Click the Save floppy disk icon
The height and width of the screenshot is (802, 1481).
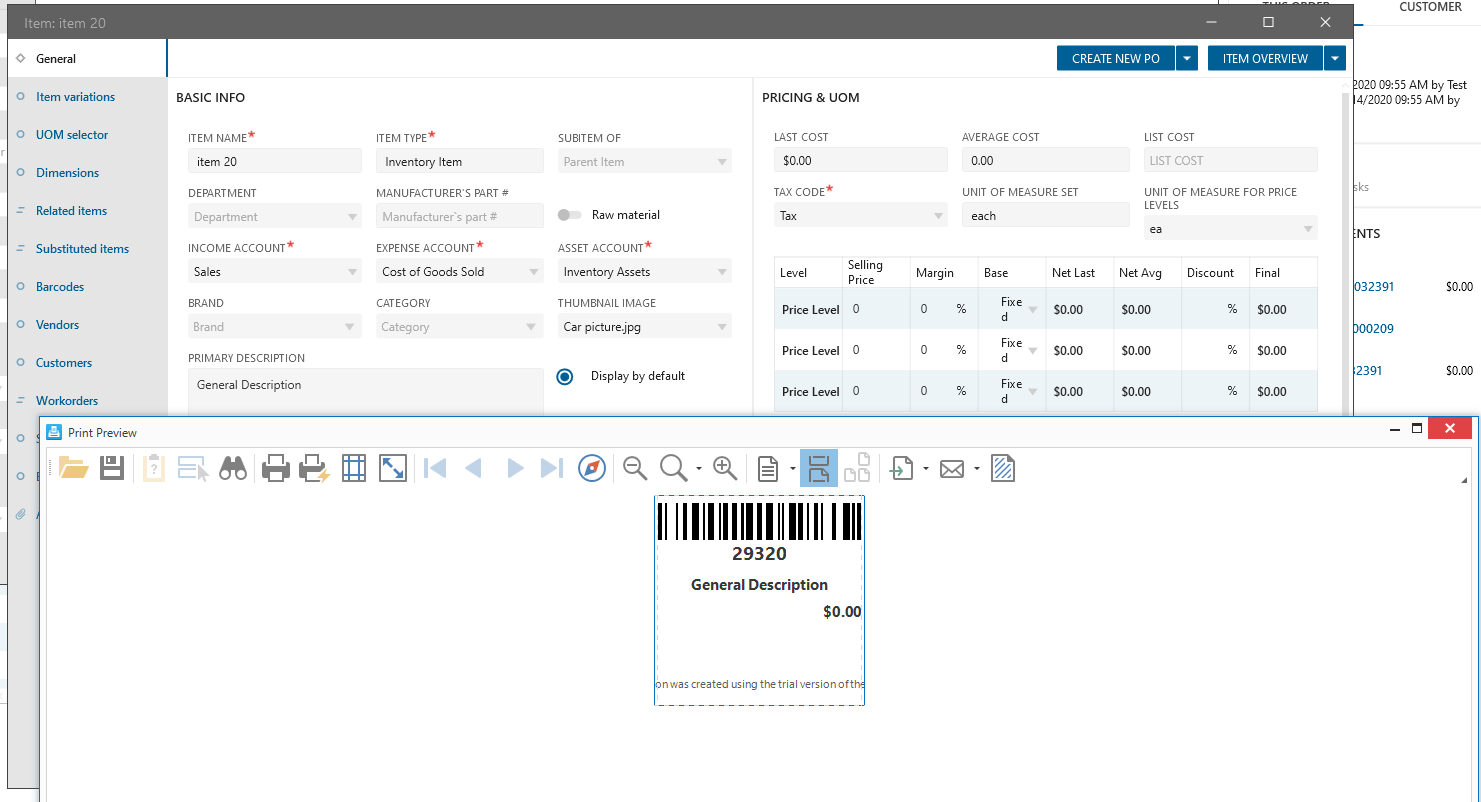[112, 468]
